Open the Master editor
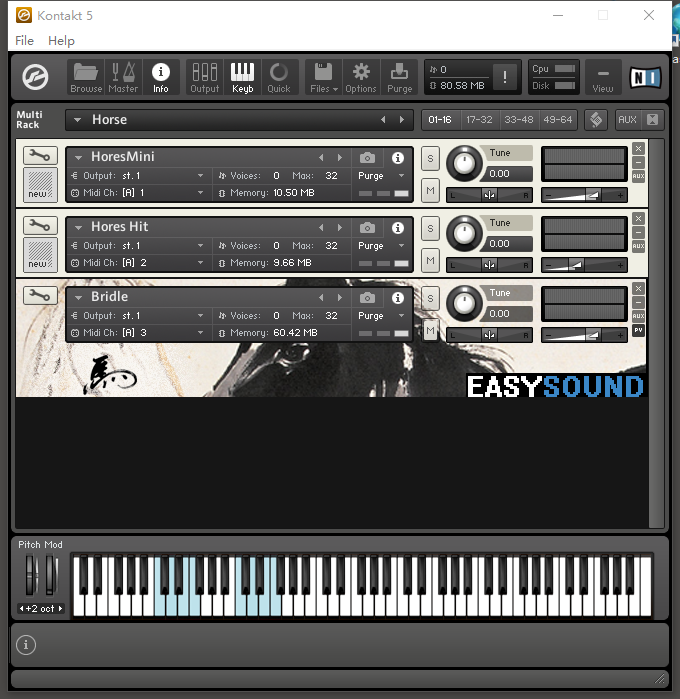The width and height of the screenshot is (680, 699). tap(123, 77)
